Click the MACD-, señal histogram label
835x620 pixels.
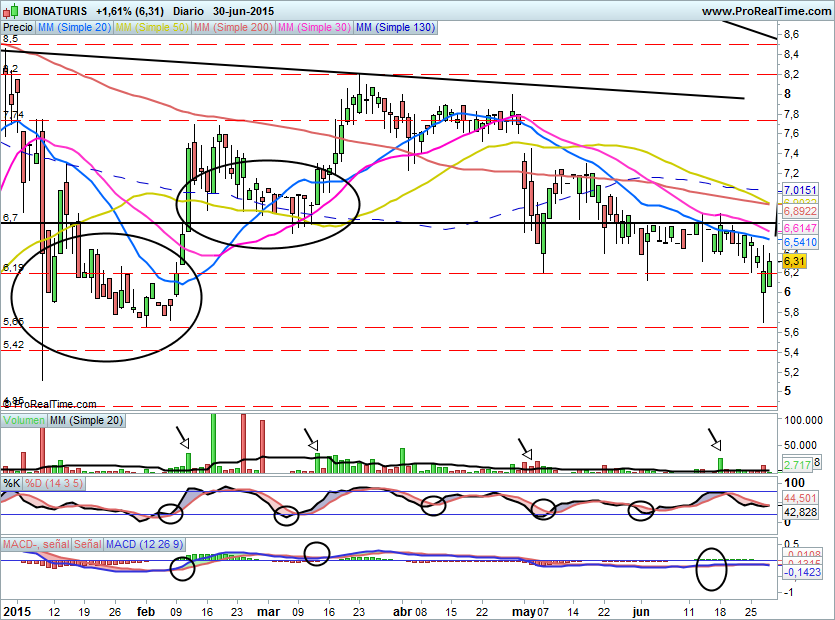[x=35, y=543]
